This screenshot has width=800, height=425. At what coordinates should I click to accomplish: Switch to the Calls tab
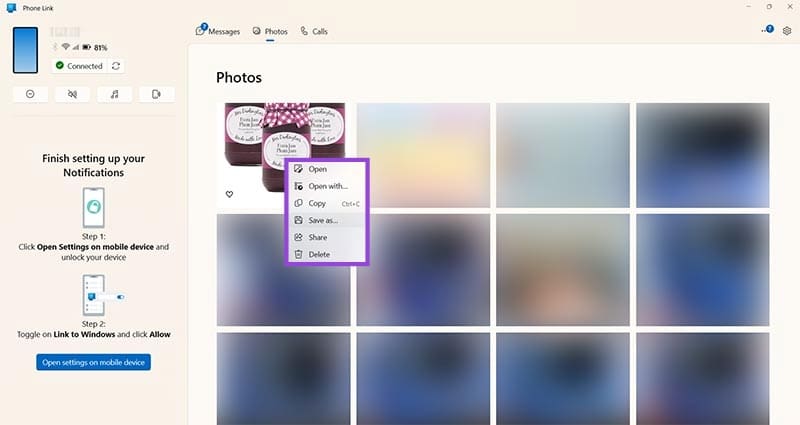313,32
